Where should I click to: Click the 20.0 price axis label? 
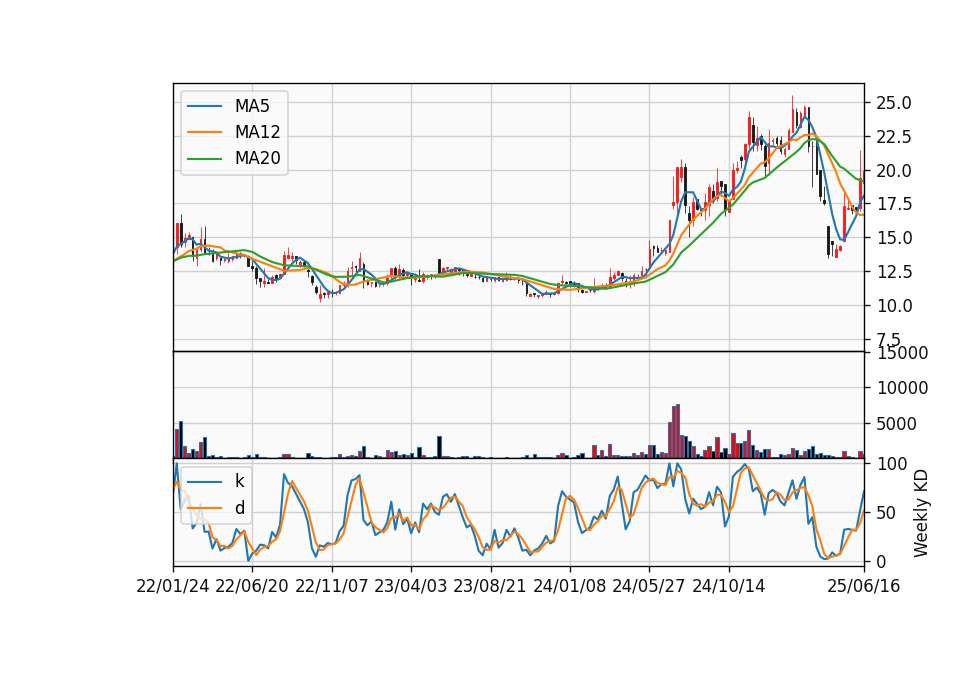(x=894, y=170)
